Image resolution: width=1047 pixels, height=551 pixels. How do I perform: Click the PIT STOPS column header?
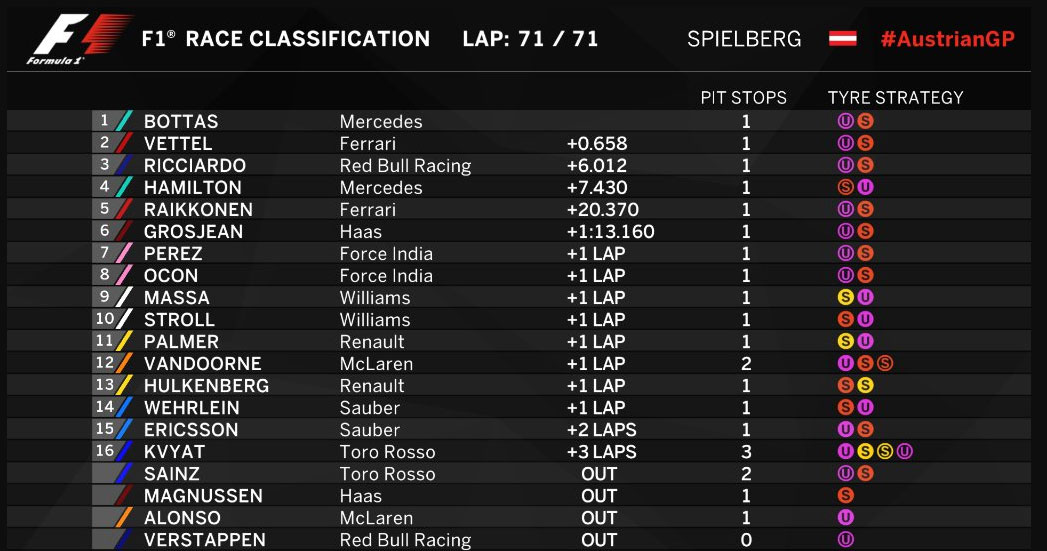(743, 98)
